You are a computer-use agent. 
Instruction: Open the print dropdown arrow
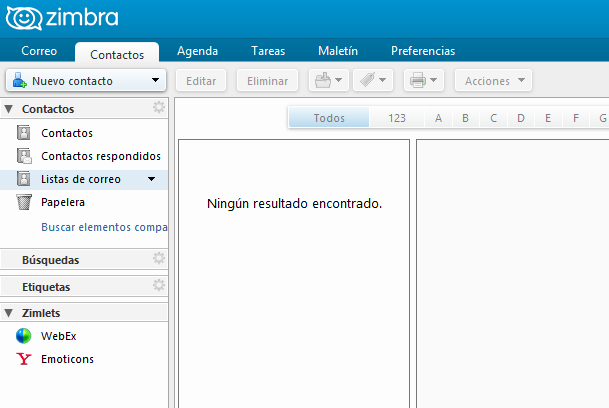point(434,80)
